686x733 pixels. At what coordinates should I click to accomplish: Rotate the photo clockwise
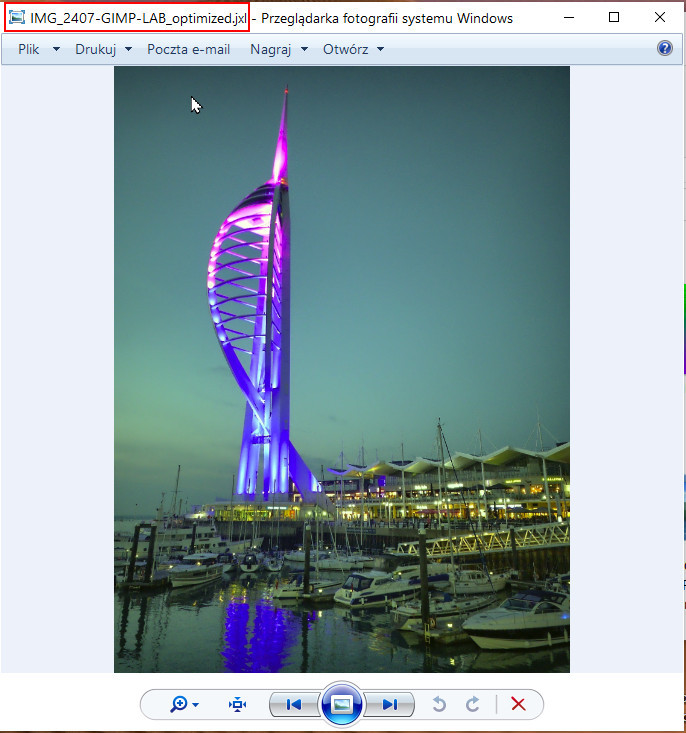[472, 704]
